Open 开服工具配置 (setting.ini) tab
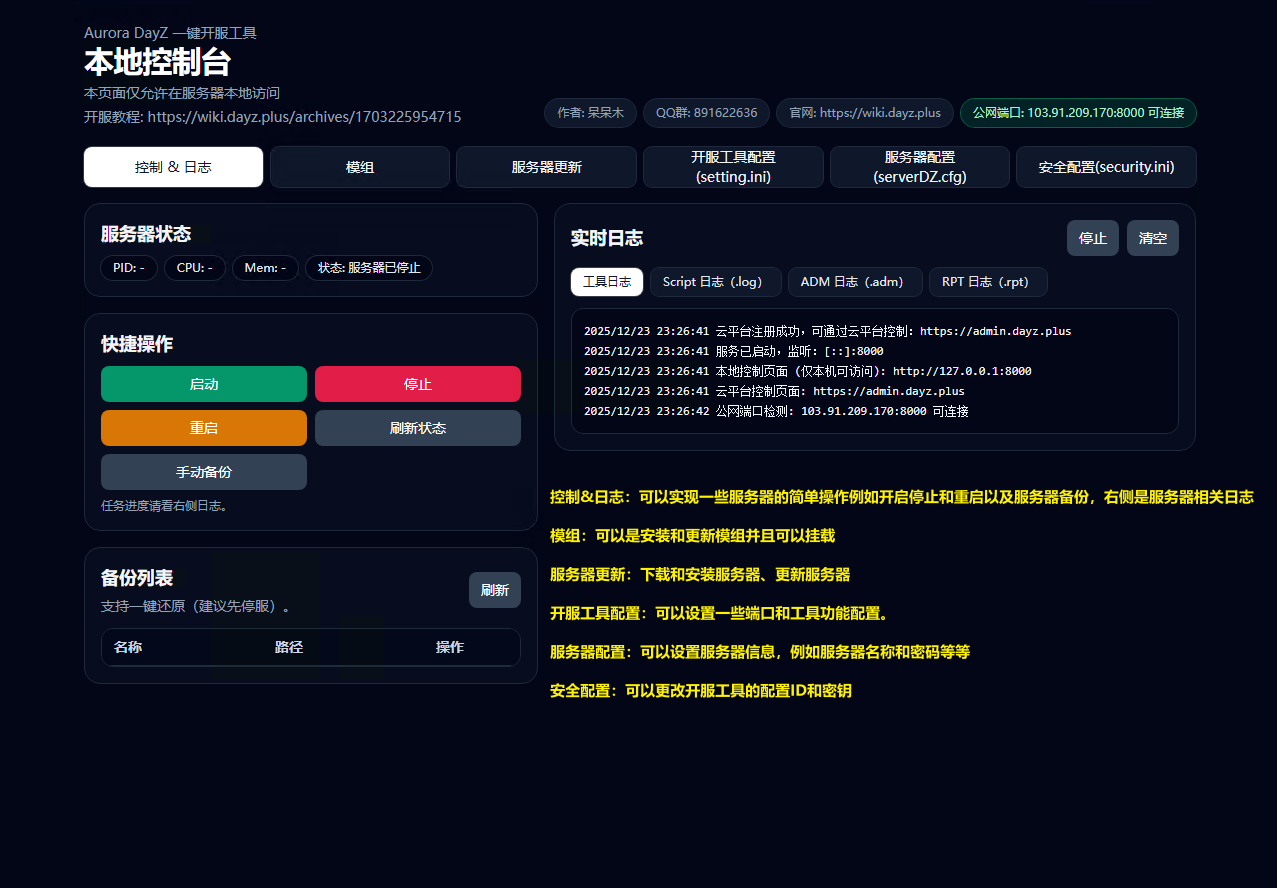 point(733,167)
